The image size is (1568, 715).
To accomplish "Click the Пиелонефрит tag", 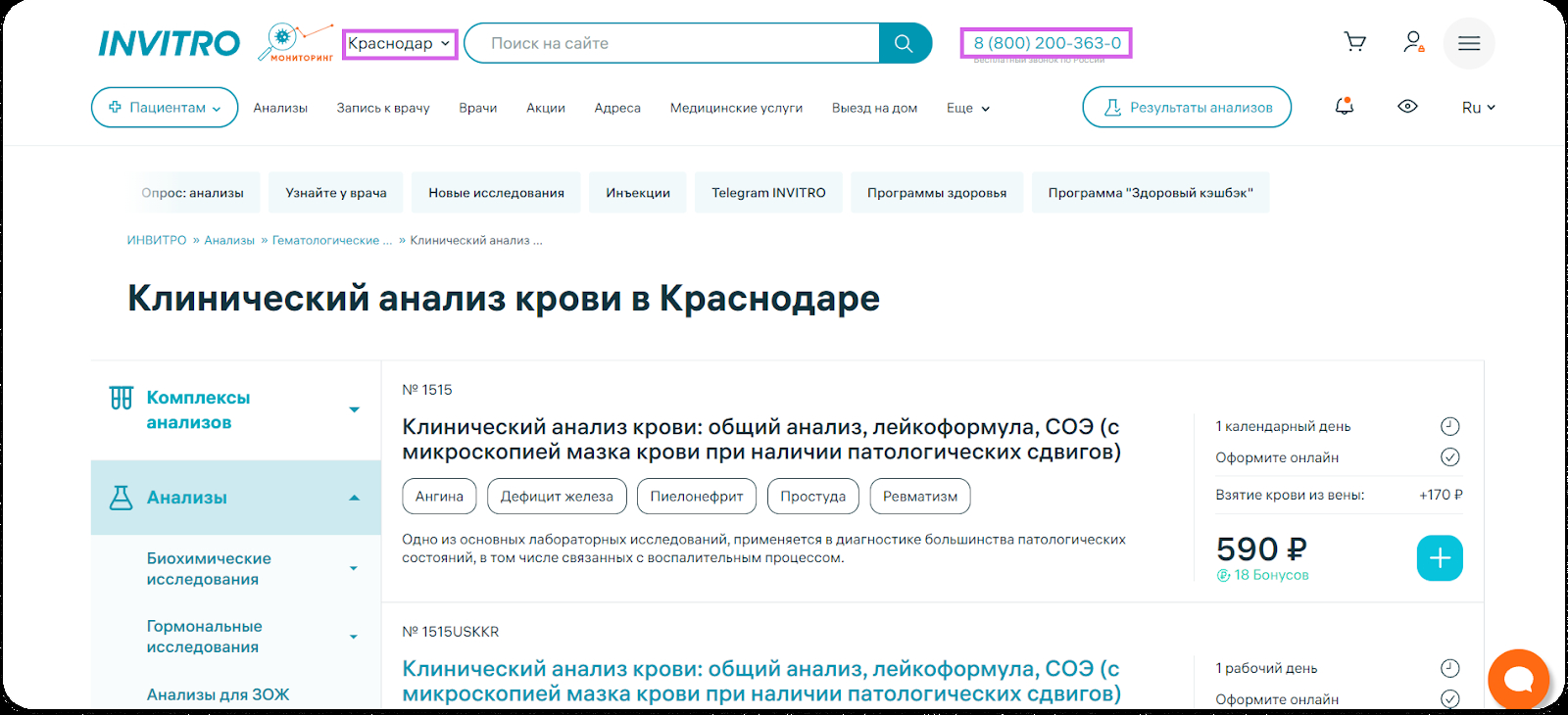I will [x=697, y=497].
